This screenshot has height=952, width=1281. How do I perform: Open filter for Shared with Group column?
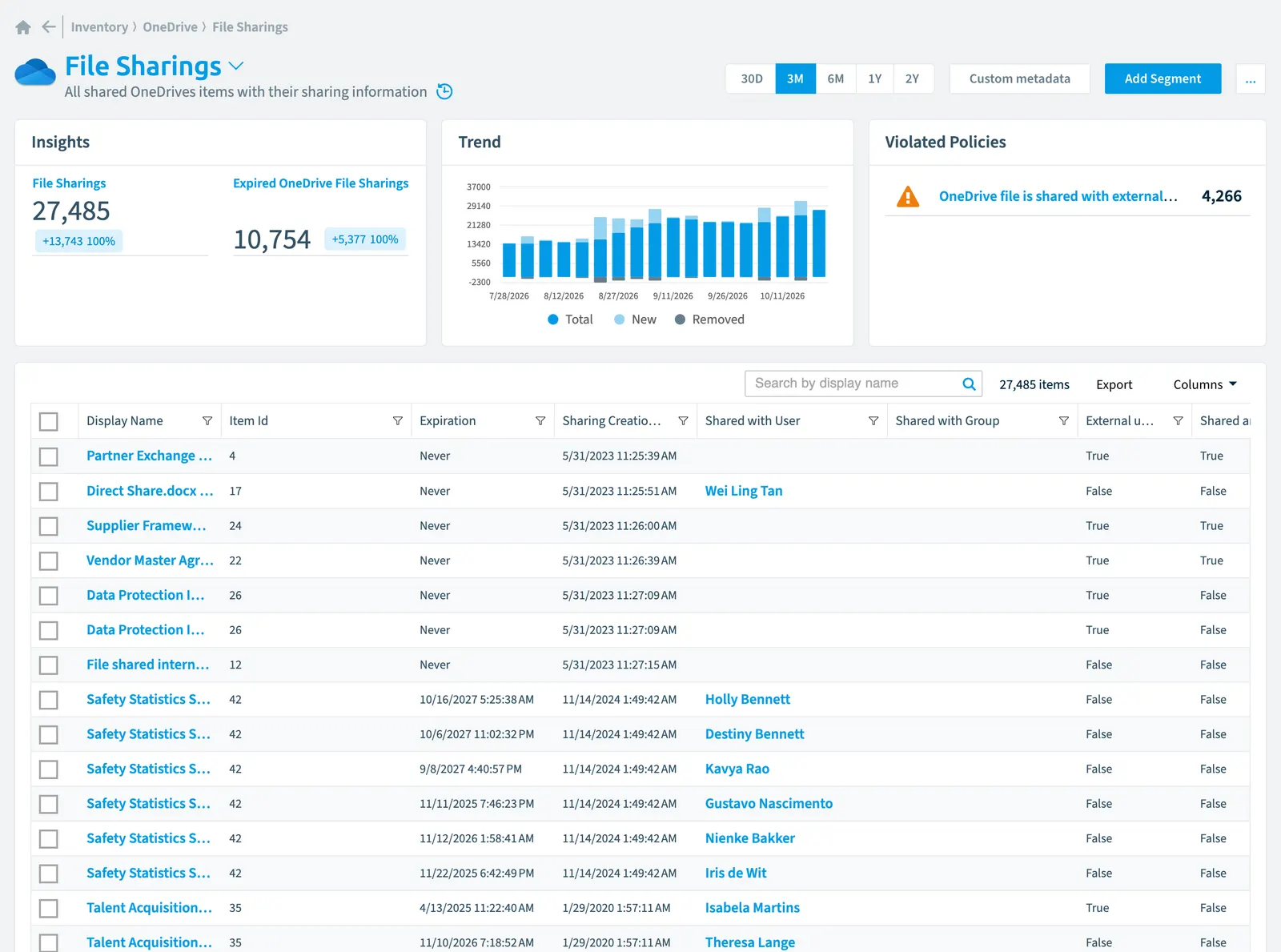point(1064,421)
